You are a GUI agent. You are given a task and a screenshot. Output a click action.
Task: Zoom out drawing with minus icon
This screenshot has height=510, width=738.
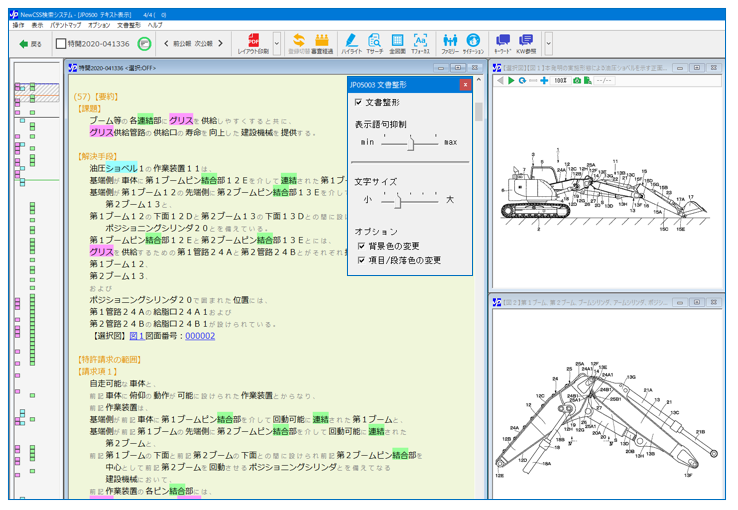533,81
